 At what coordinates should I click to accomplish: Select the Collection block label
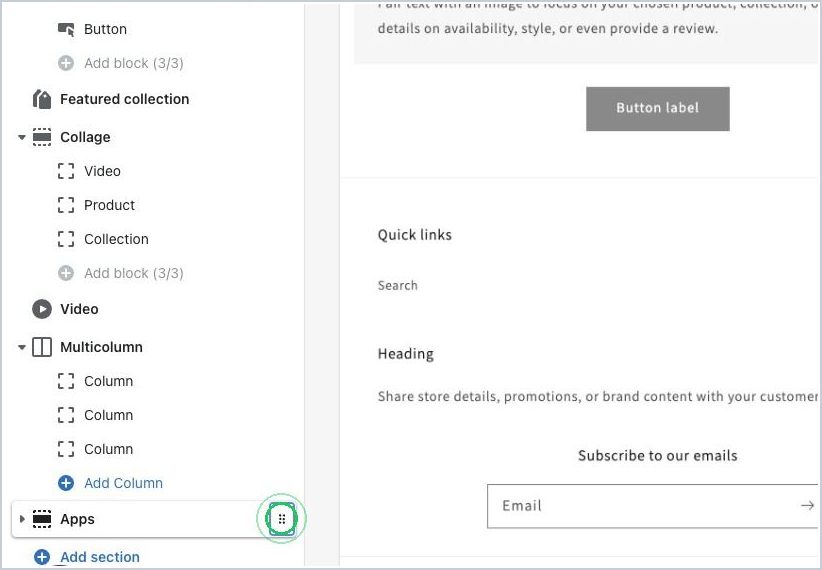click(116, 239)
